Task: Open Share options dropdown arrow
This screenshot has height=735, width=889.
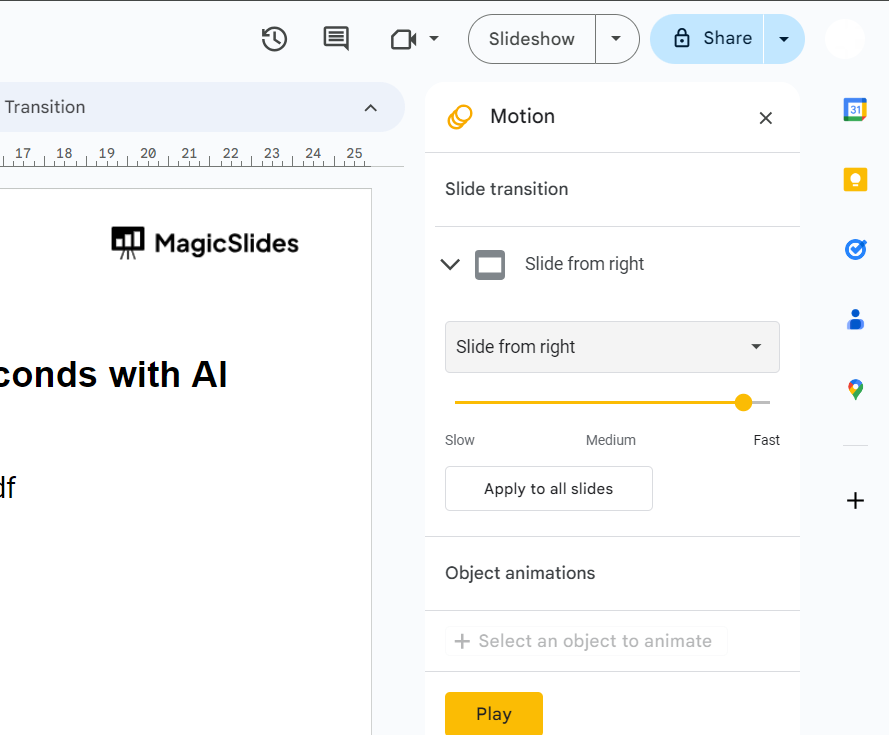Action: pos(784,39)
